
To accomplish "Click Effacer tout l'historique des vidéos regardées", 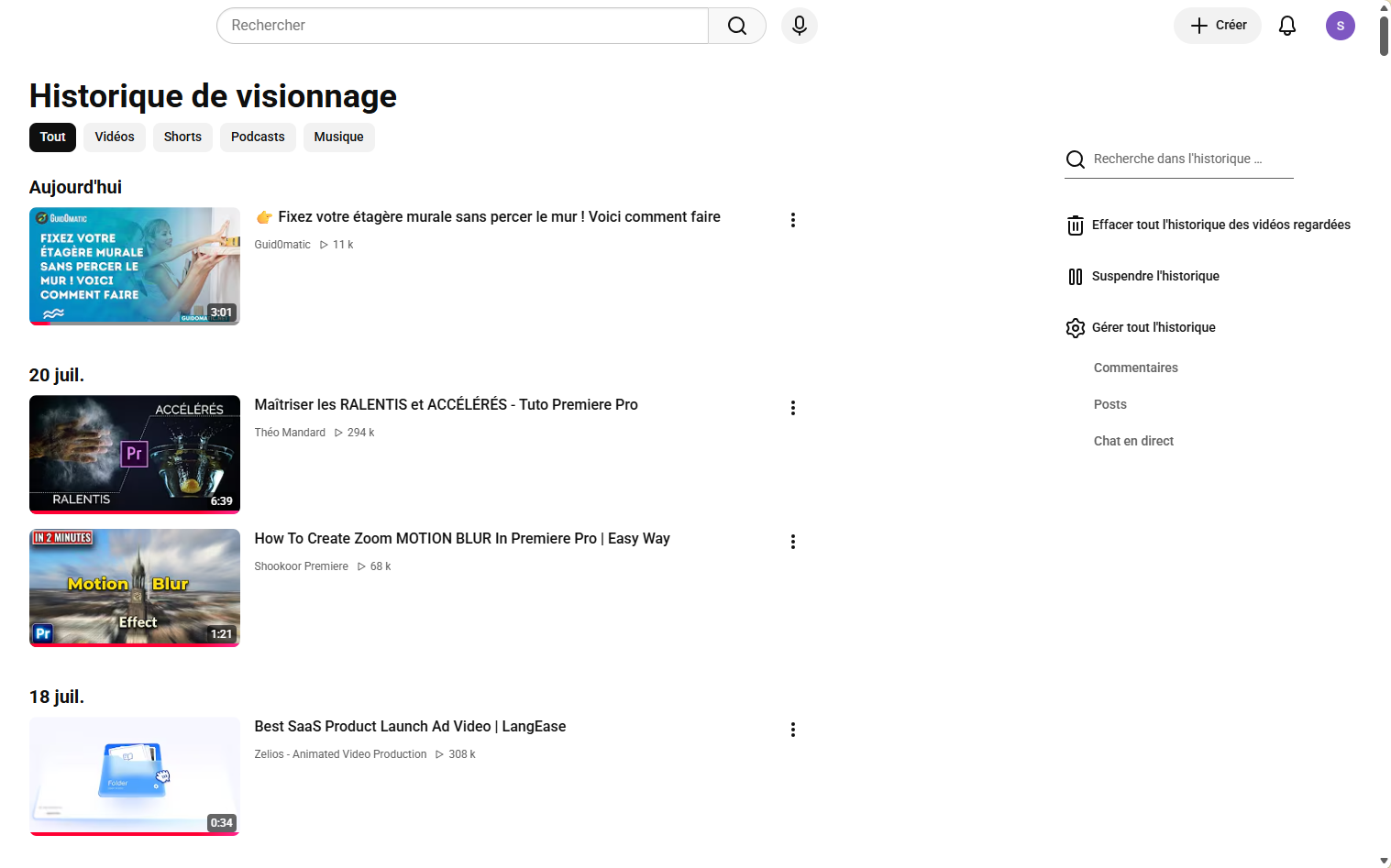I will (1221, 225).
